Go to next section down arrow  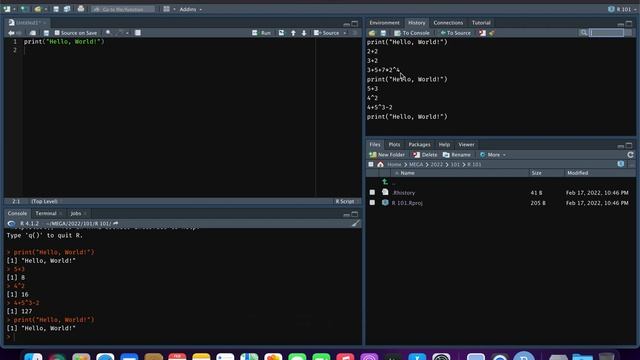point(304,33)
